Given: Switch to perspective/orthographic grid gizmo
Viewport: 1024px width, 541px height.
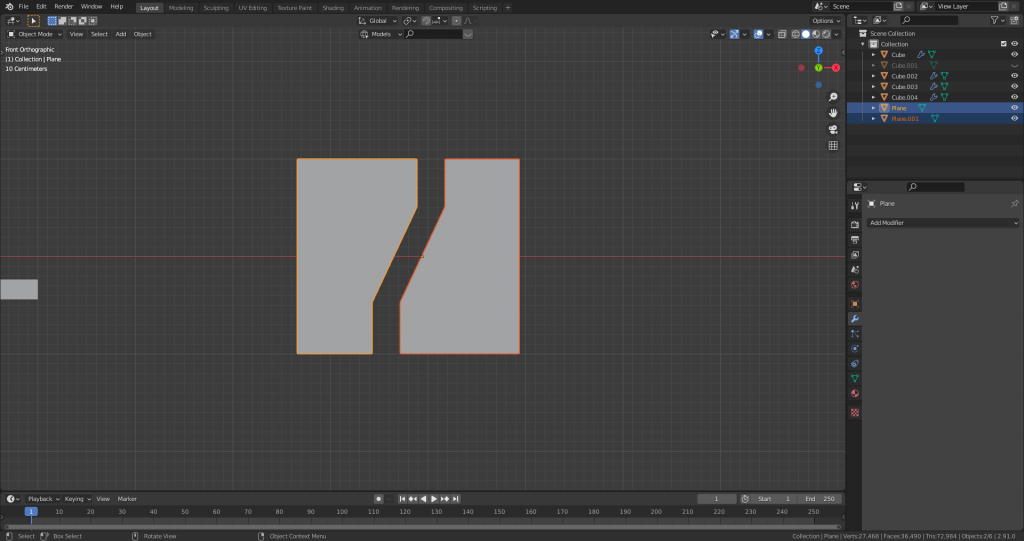Looking at the screenshot, I should click(833, 145).
